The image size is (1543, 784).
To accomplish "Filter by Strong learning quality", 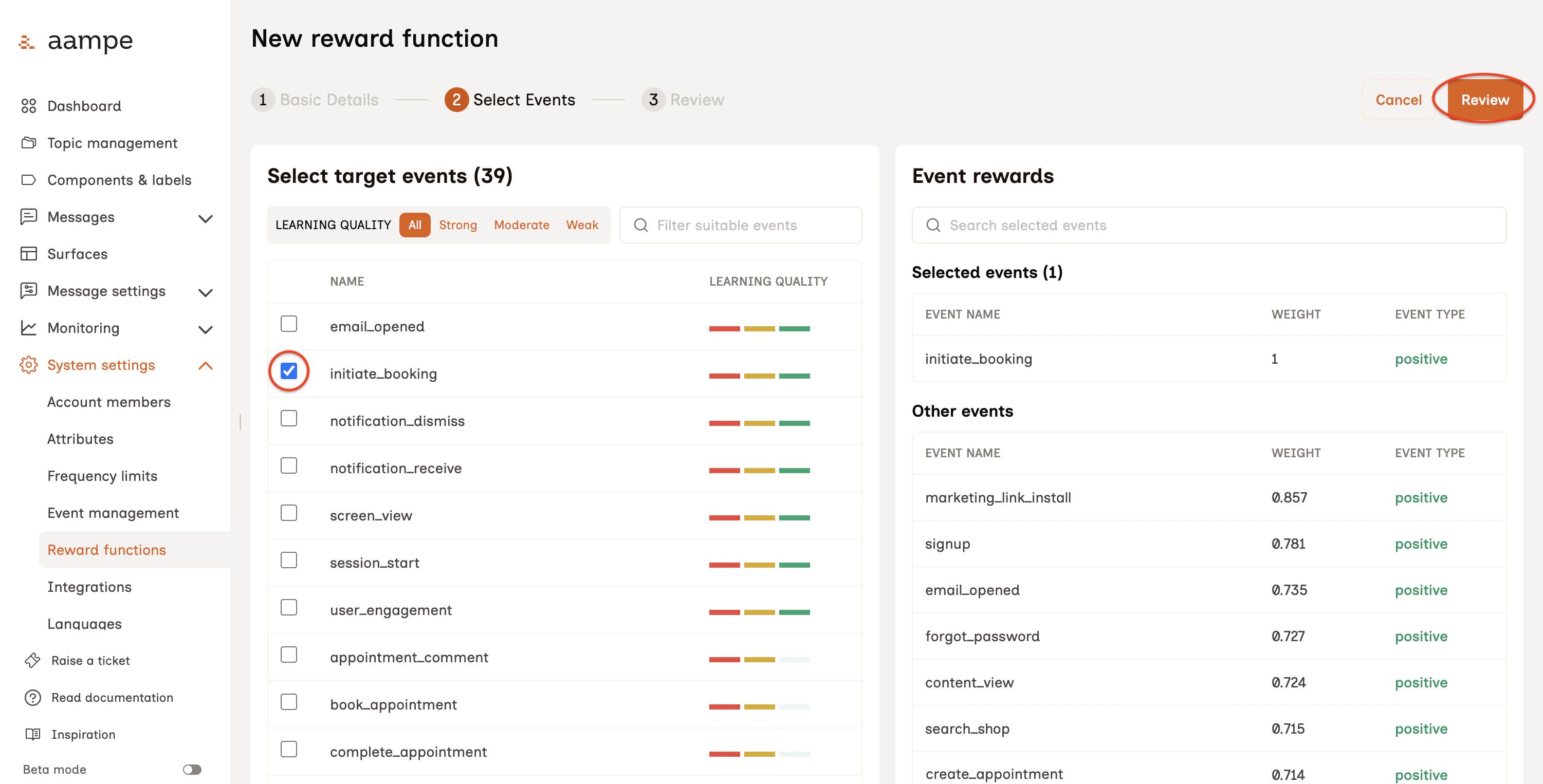I will 457,225.
